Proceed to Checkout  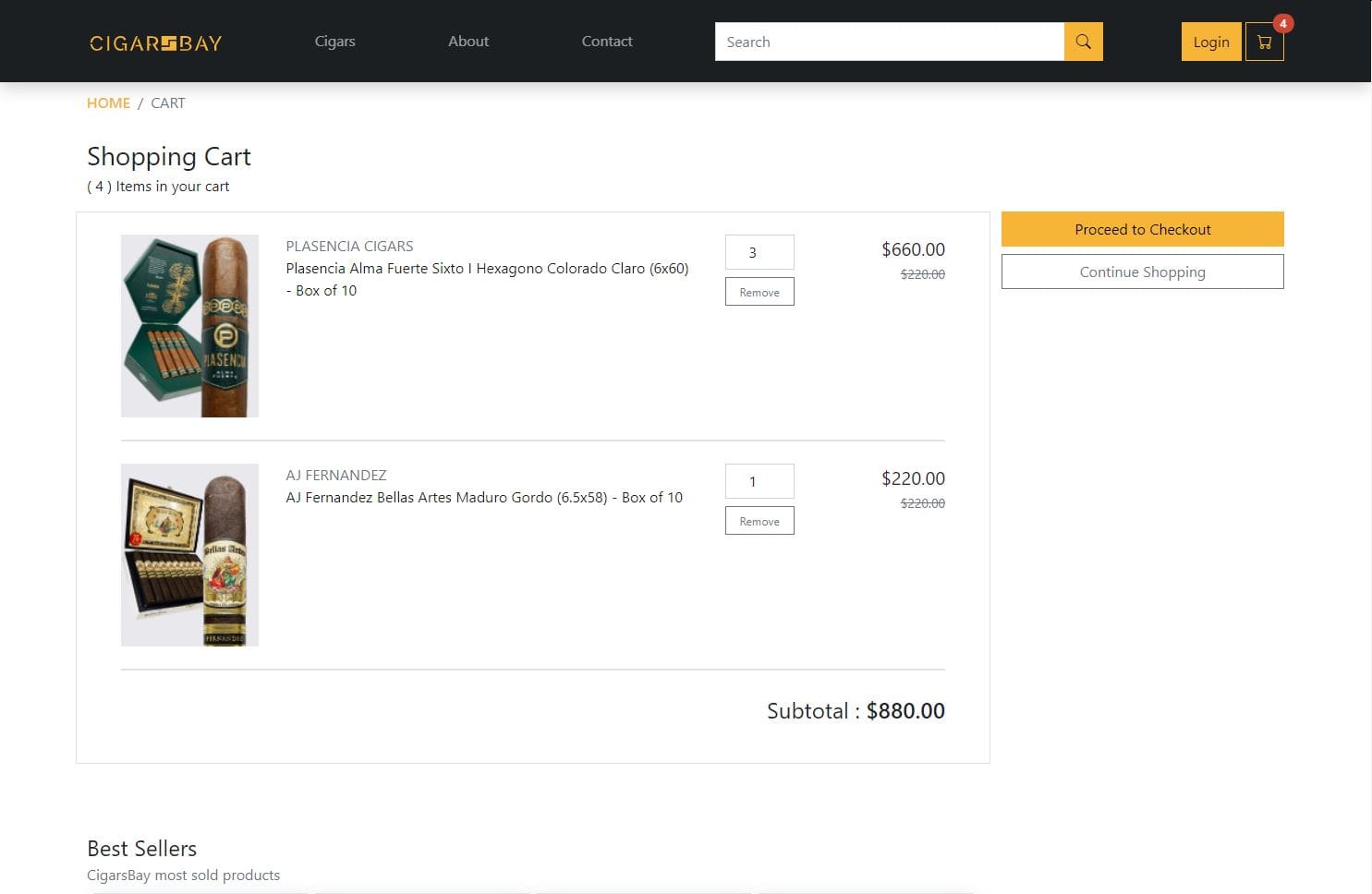click(x=1143, y=229)
